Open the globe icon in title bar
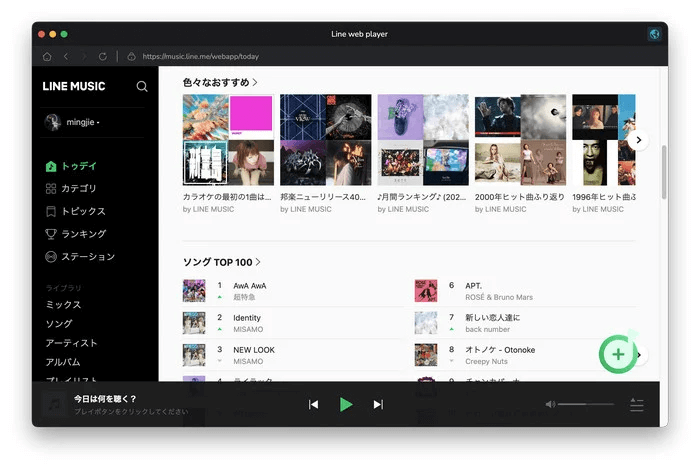Image resolution: width=700 pixels, height=469 pixels. tap(654, 34)
